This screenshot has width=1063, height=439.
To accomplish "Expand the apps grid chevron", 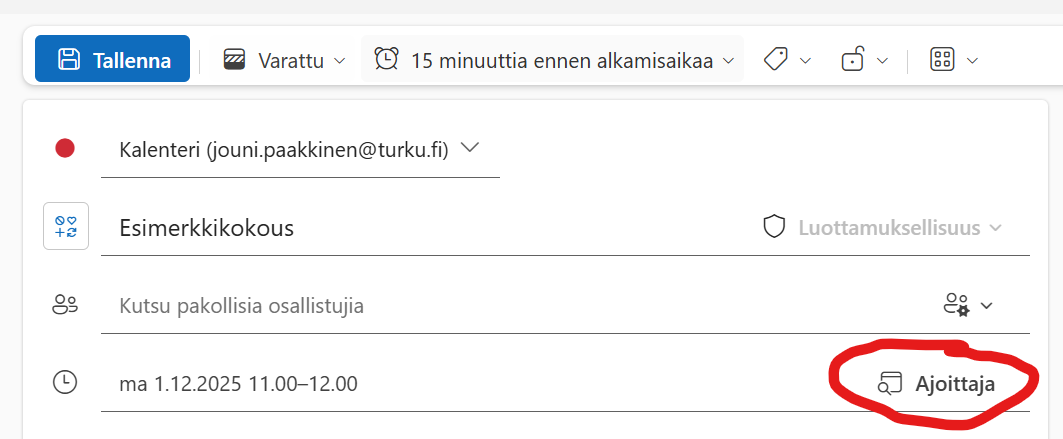I will 971,60.
